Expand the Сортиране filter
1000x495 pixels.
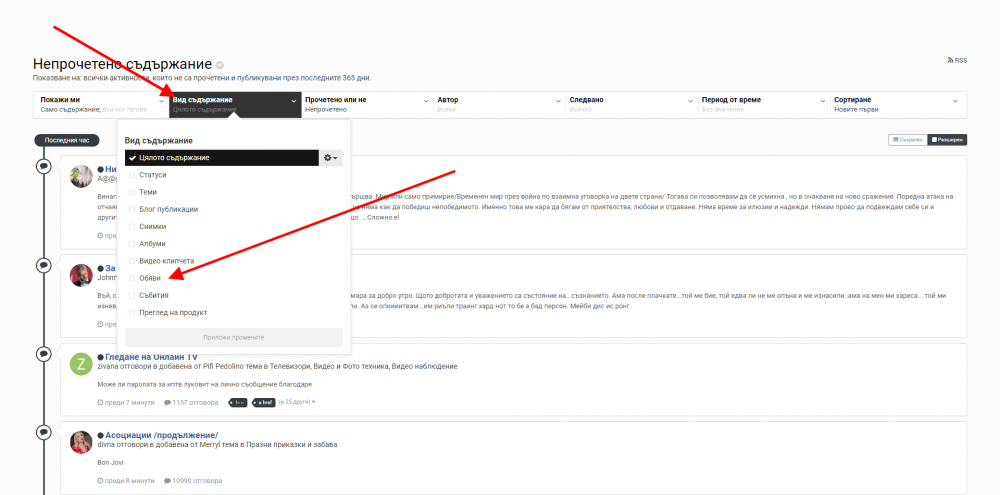click(x=898, y=105)
